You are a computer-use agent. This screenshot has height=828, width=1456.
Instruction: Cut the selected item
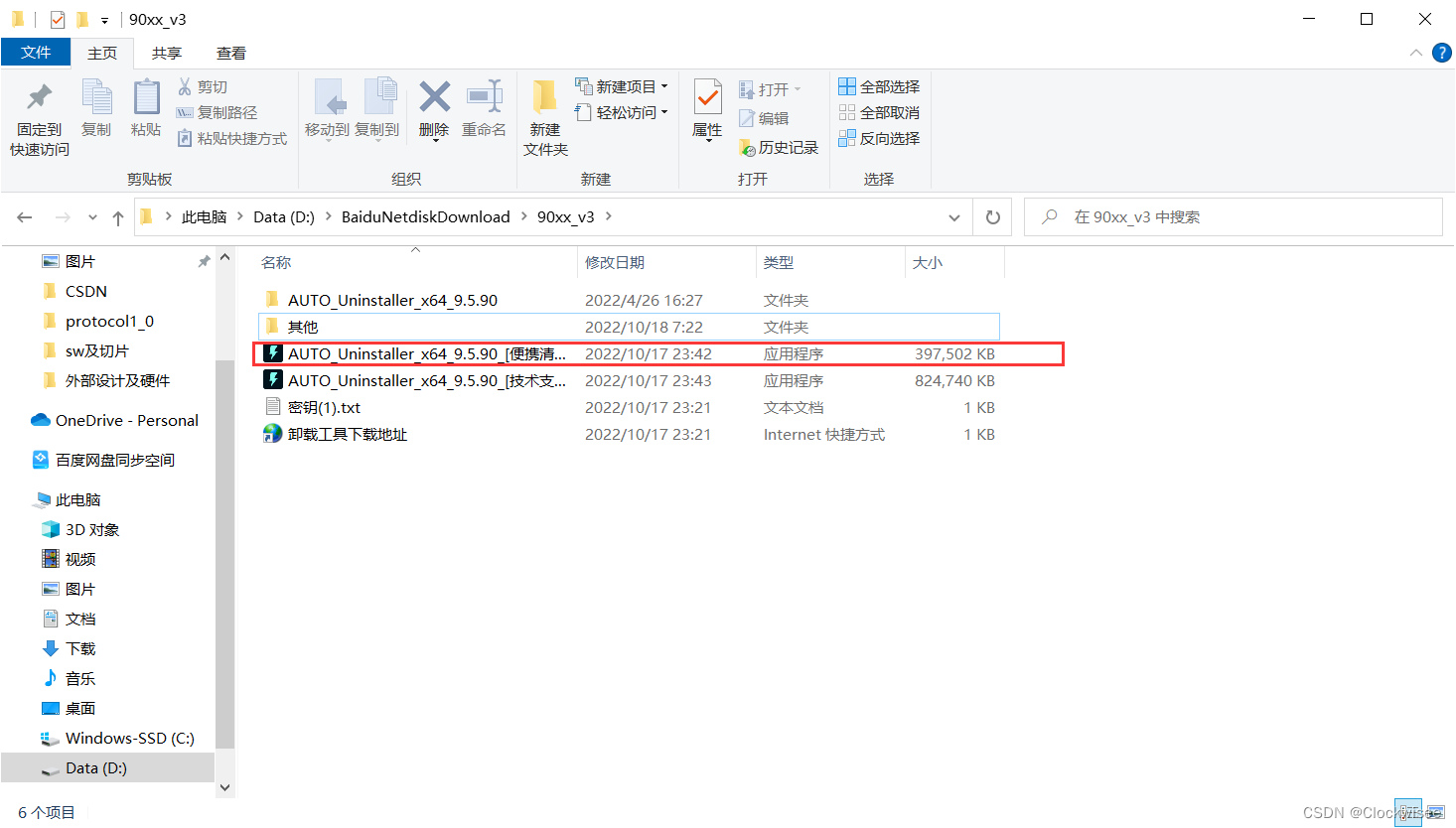click(203, 87)
